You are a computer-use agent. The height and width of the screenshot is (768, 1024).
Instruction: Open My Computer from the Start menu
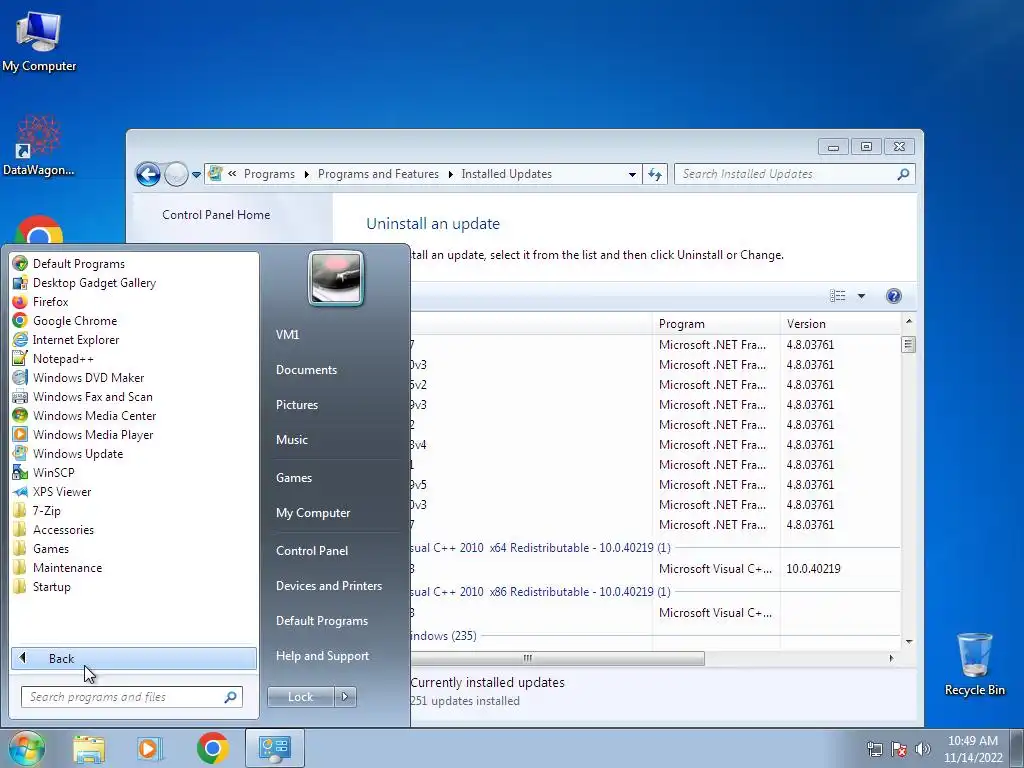click(x=313, y=513)
